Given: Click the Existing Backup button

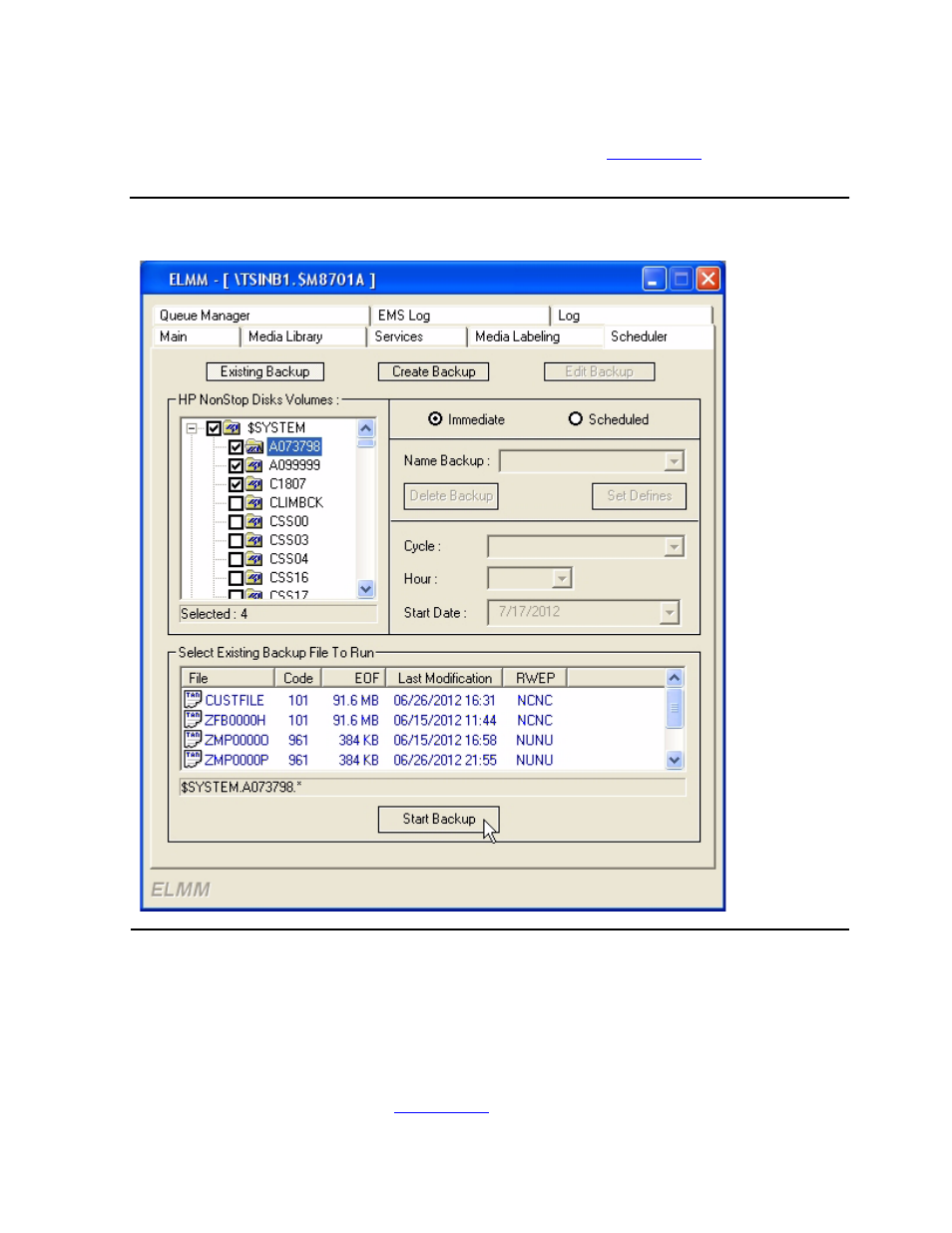Looking at the screenshot, I should pyautogui.click(x=265, y=371).
